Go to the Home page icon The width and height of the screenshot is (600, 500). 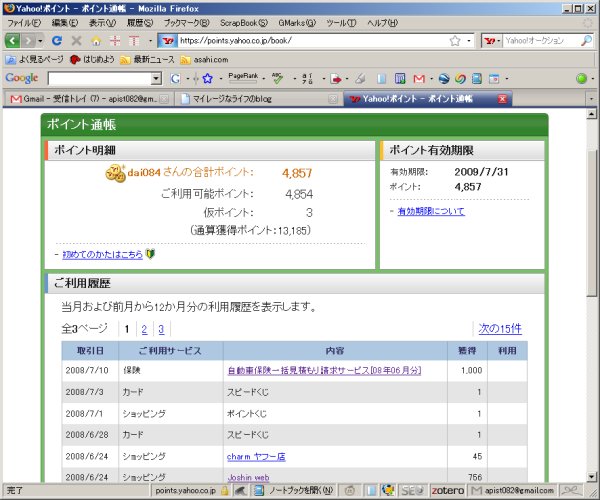(96, 41)
